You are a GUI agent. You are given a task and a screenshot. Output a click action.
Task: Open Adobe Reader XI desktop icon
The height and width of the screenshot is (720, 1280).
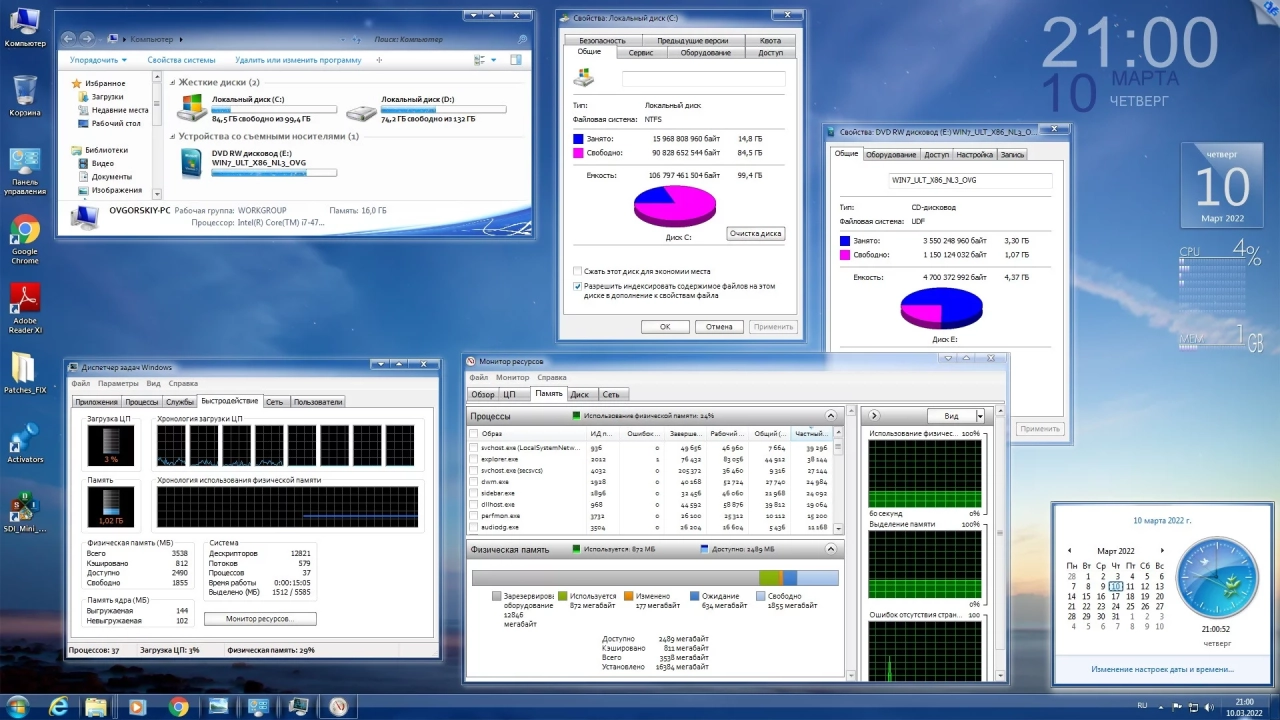point(25,308)
